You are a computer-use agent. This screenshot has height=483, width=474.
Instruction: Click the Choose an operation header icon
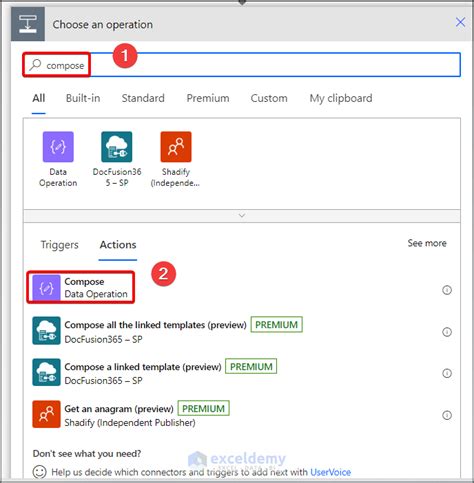pyautogui.click(x=28, y=24)
